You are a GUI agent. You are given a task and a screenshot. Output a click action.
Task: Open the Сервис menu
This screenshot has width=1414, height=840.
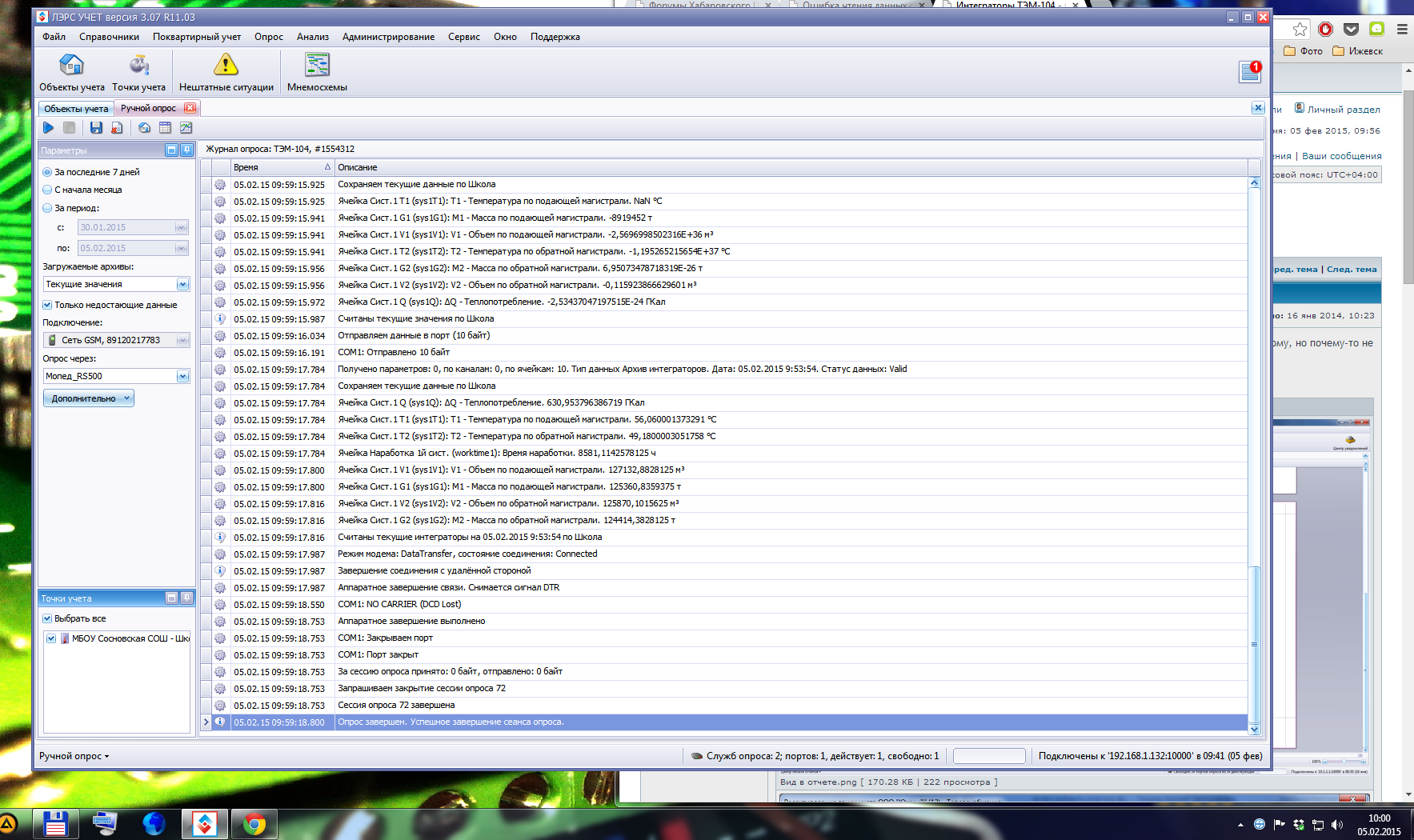(x=464, y=37)
